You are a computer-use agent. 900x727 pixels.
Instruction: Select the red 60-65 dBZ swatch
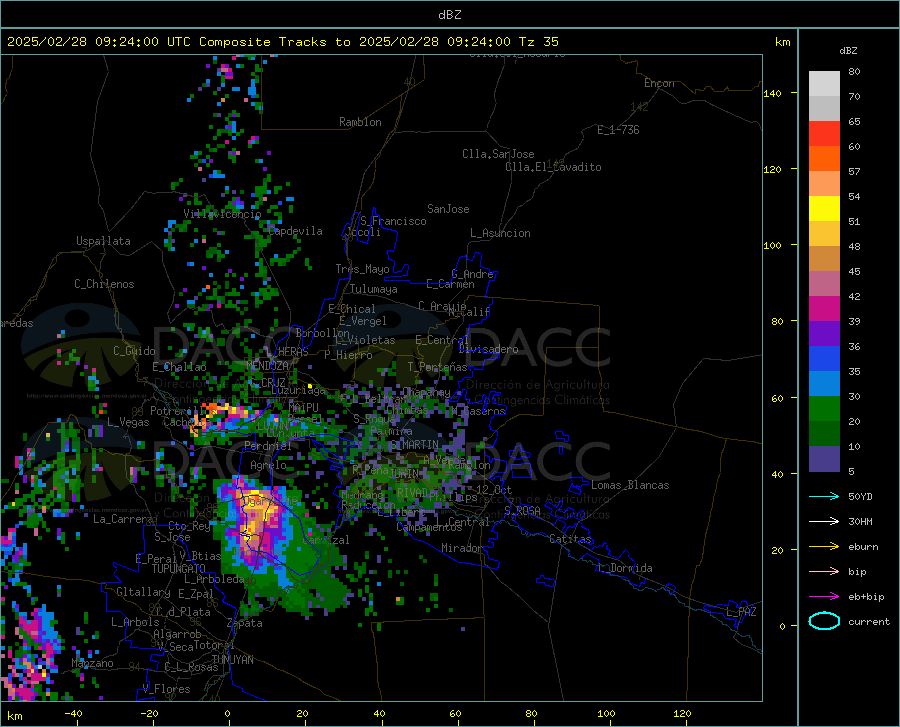pyautogui.click(x=824, y=134)
